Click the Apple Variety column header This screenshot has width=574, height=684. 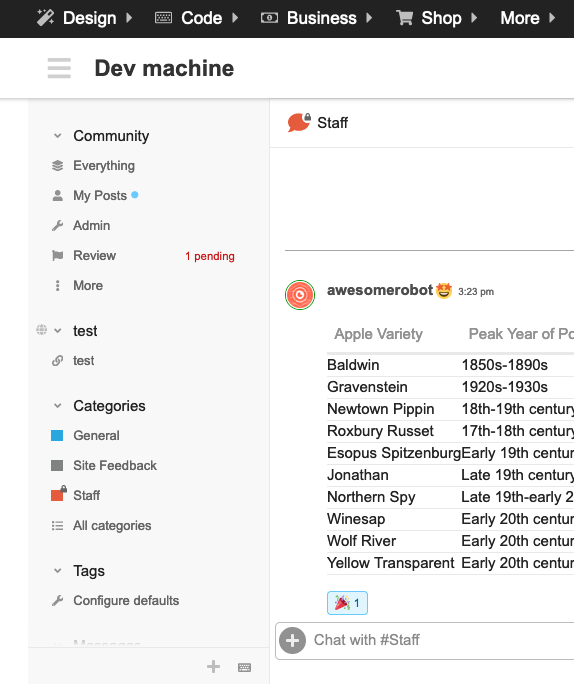(379, 334)
